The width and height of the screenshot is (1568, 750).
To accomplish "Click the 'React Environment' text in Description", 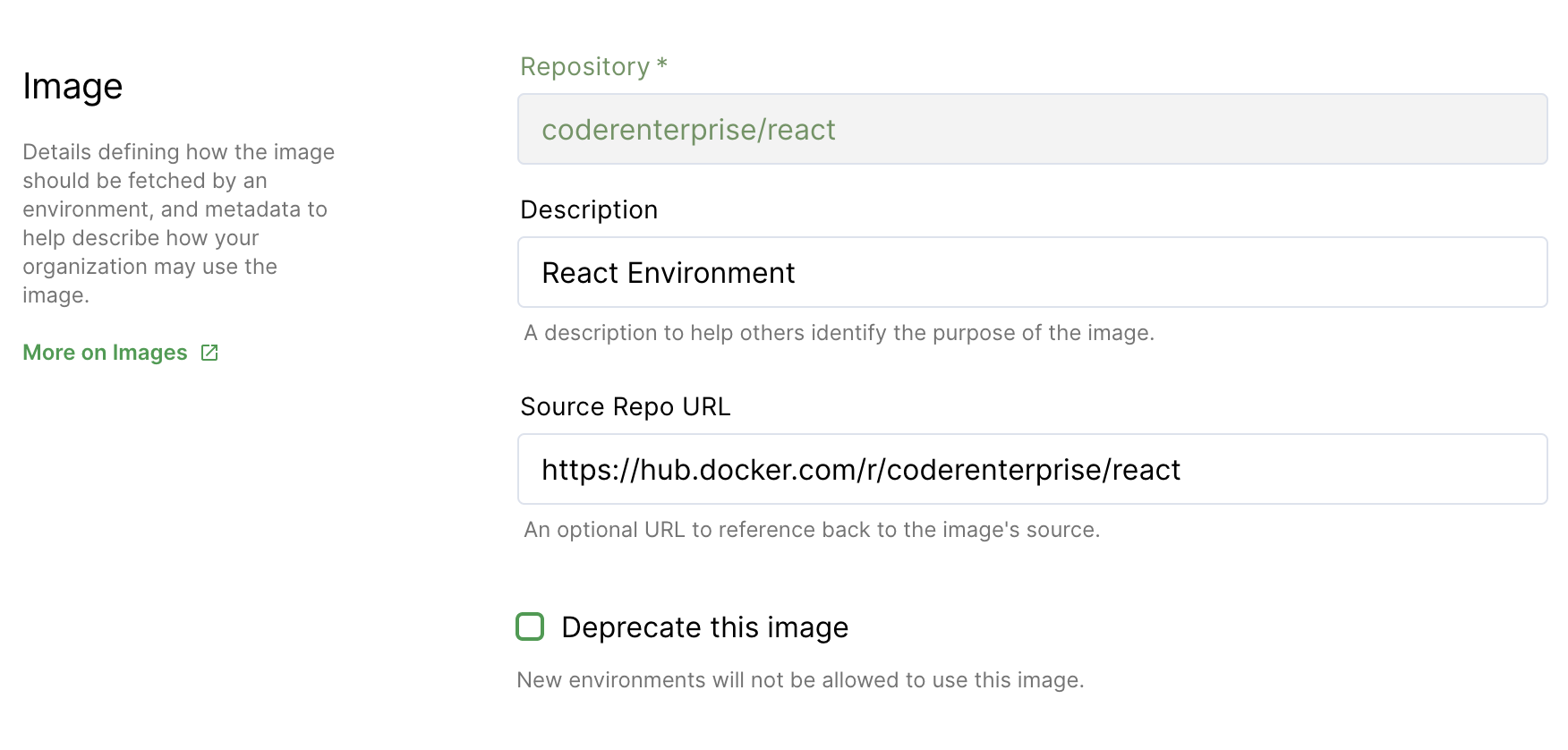I will coord(668,273).
